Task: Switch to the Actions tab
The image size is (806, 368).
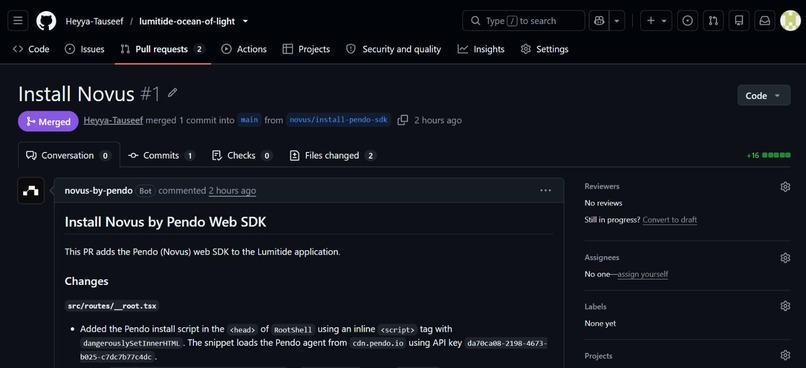Action: click(x=244, y=49)
